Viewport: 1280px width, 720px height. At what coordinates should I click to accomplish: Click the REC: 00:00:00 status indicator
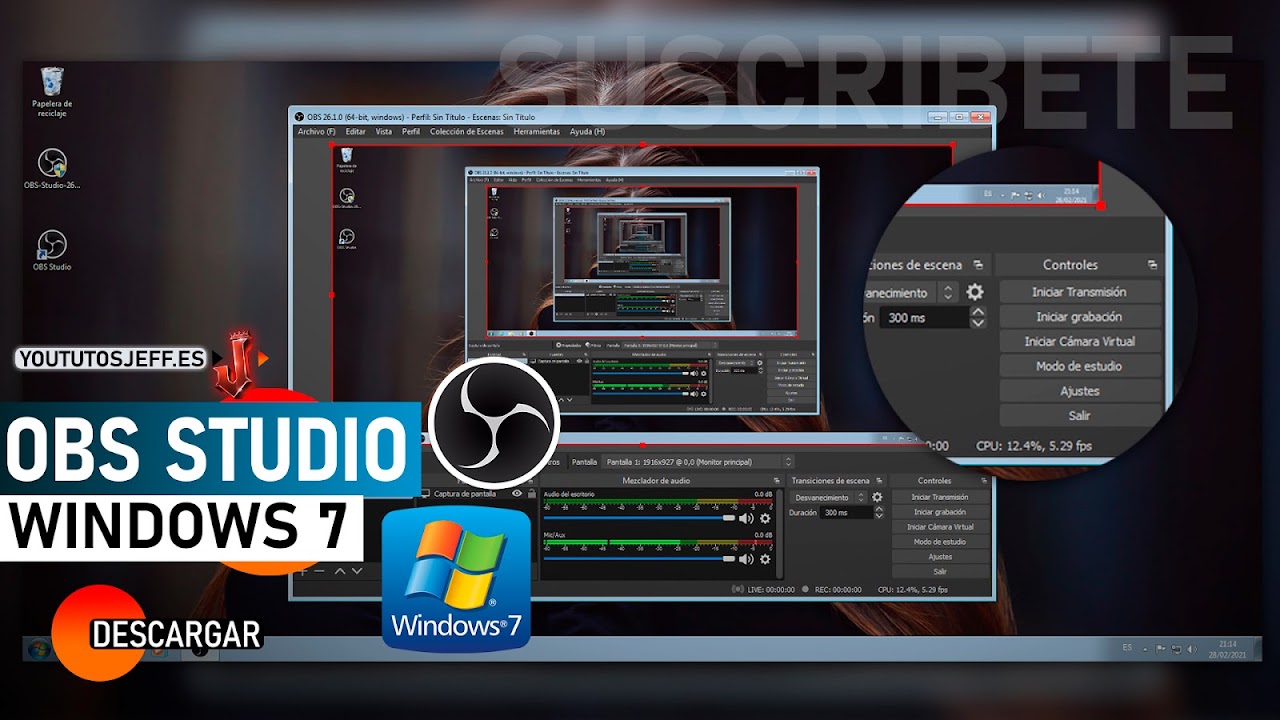click(831, 590)
